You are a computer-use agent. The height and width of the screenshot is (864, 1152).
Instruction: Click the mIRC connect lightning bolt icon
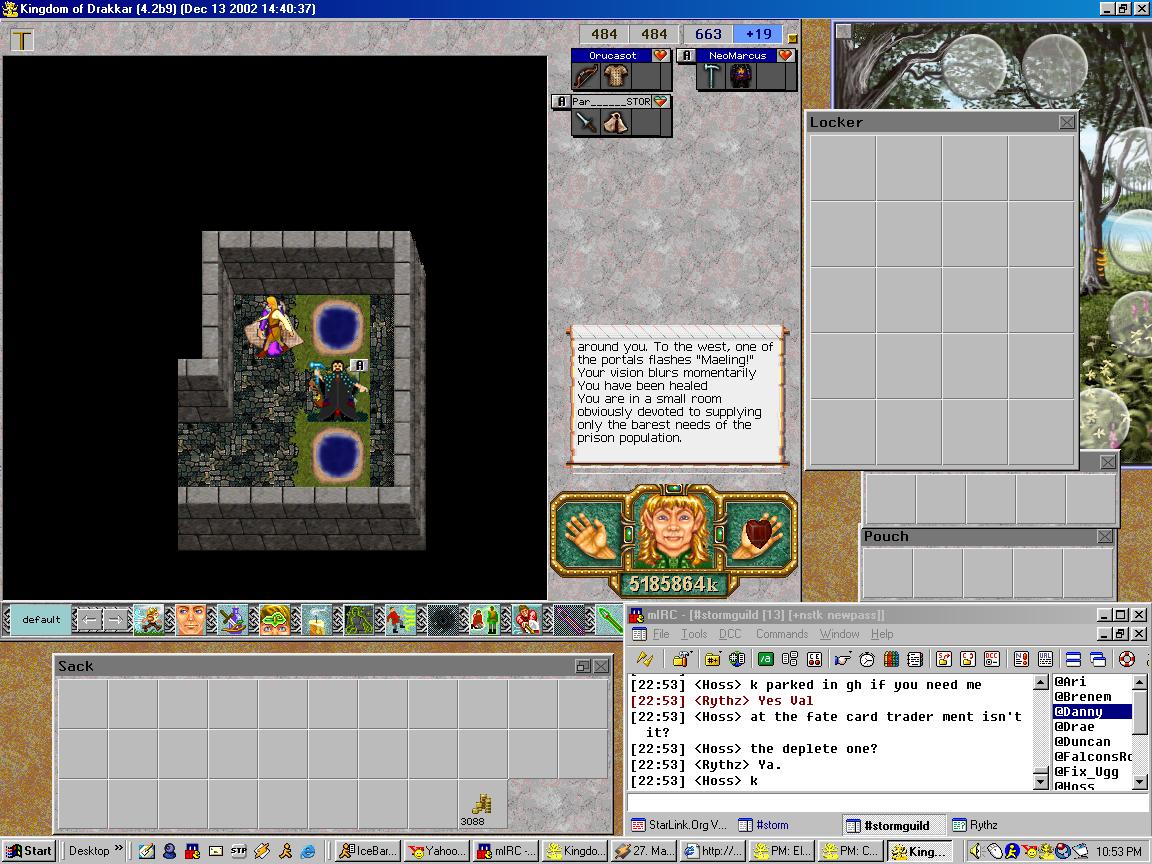(x=645, y=659)
